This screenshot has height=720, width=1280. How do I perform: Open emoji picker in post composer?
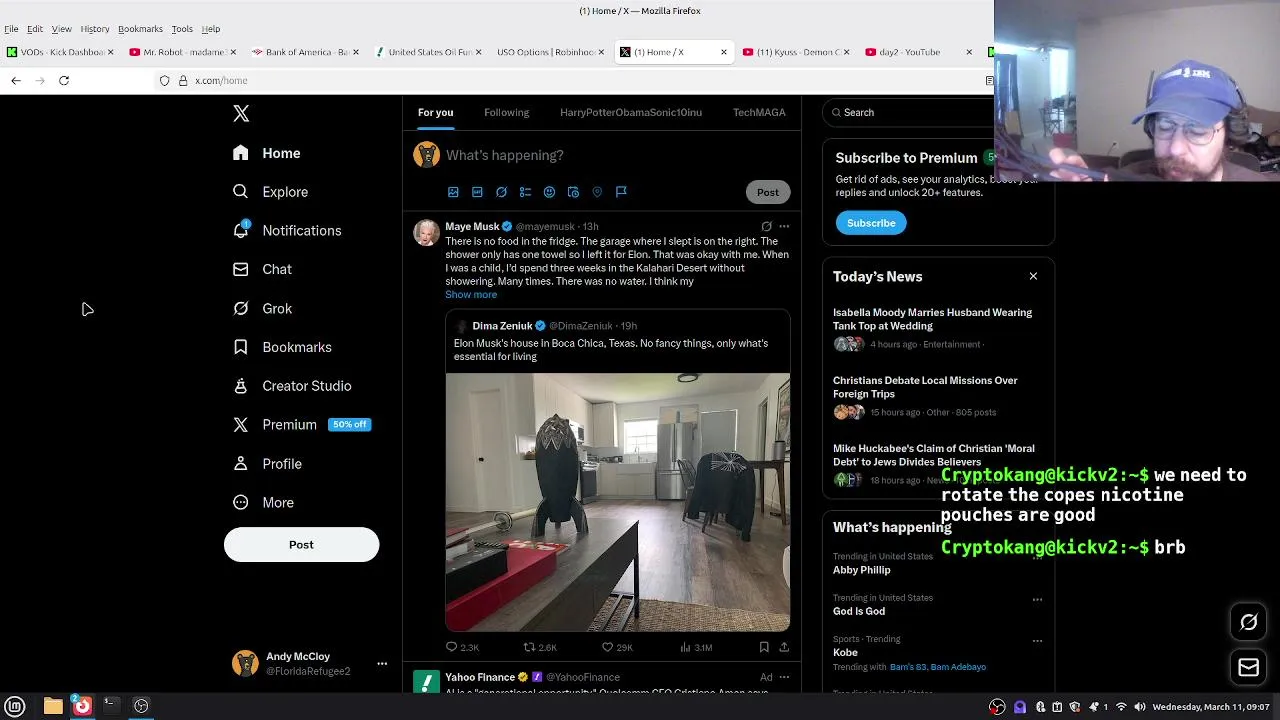[549, 192]
